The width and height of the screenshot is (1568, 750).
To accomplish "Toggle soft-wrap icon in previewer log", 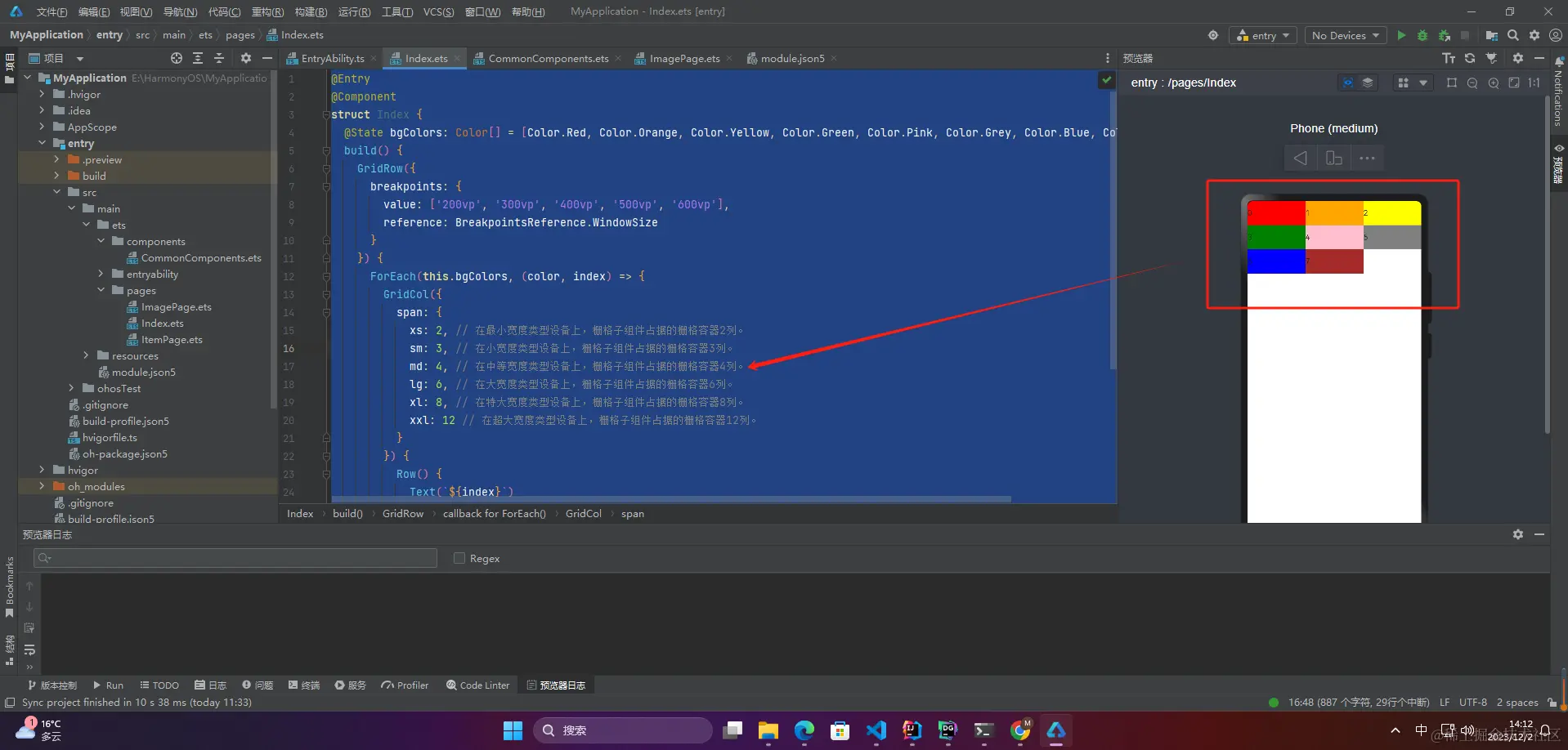I will [29, 650].
